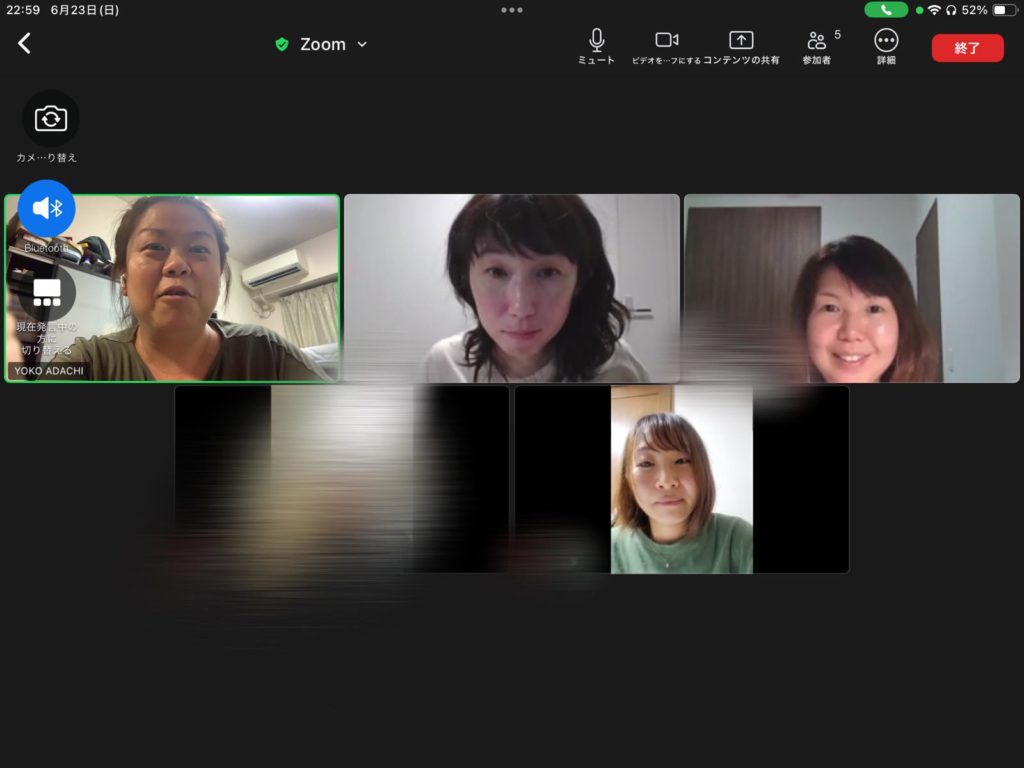Toggle the Bluetooth audio output button
Viewport: 1024px width, 768px height.
point(47,208)
